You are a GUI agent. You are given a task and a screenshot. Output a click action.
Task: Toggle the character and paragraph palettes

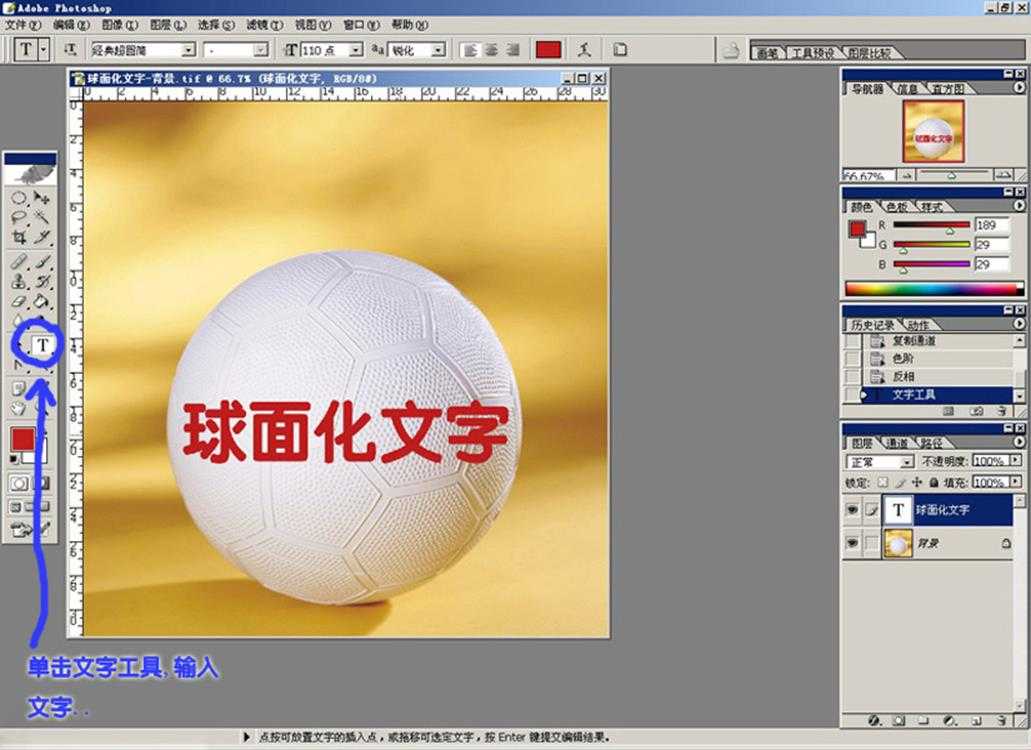[619, 49]
